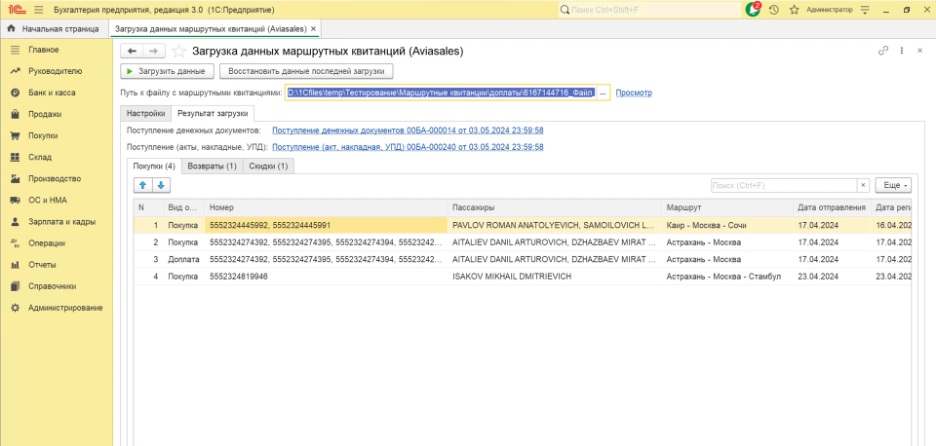Sort by Номер column header
The height and width of the screenshot is (446, 936).
click(x=326, y=207)
